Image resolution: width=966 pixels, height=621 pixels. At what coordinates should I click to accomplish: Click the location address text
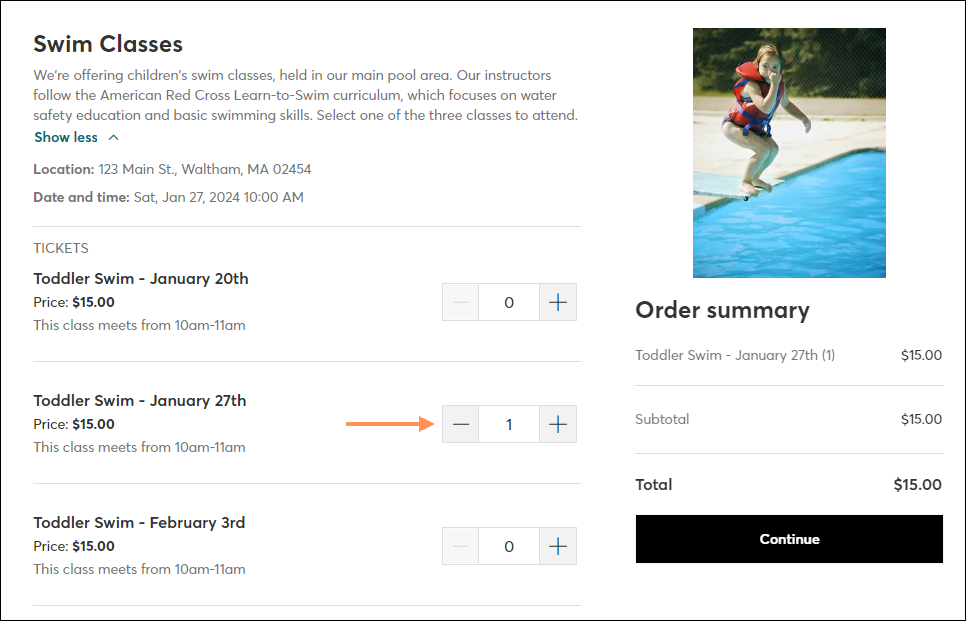coord(205,169)
